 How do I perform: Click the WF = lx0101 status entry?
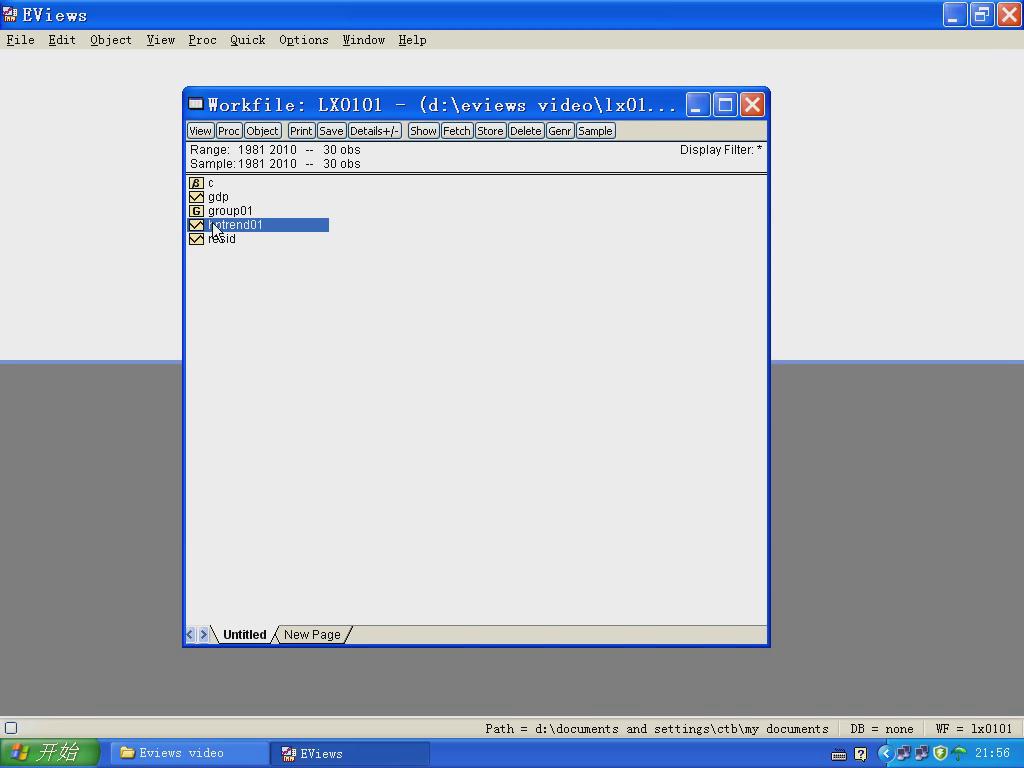point(974,729)
